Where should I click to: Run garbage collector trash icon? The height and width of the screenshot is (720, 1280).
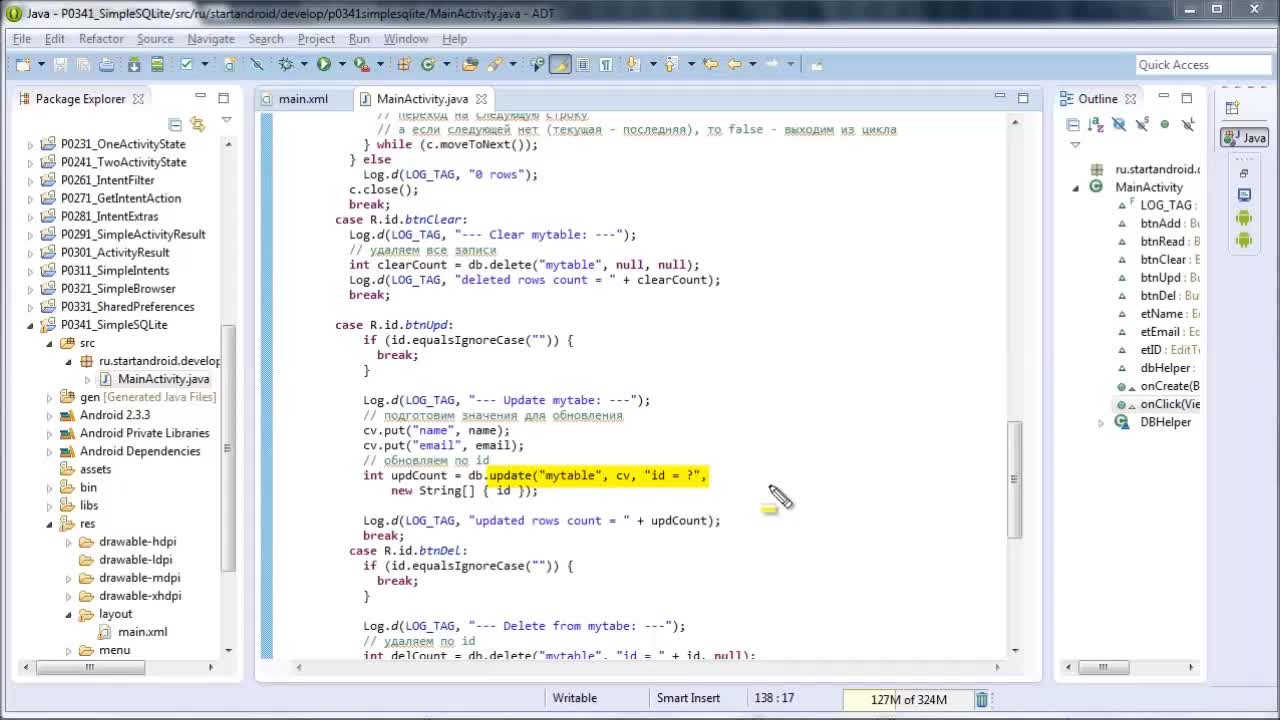point(982,700)
